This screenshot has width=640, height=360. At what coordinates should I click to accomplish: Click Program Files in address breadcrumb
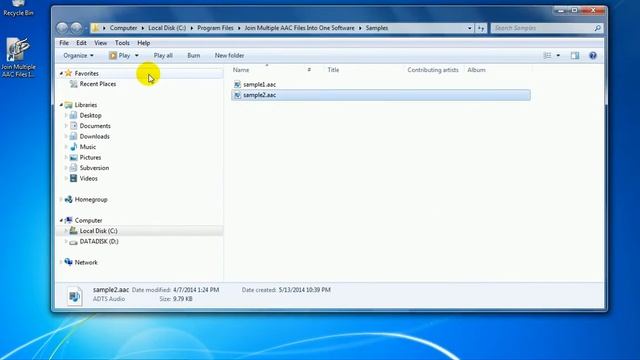[x=215, y=28]
